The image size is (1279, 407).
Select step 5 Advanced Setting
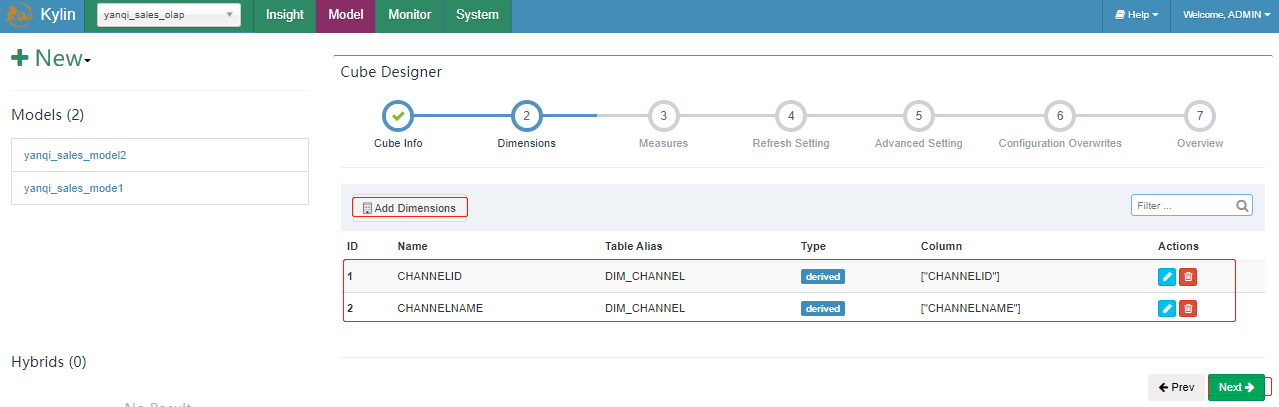click(x=918, y=116)
